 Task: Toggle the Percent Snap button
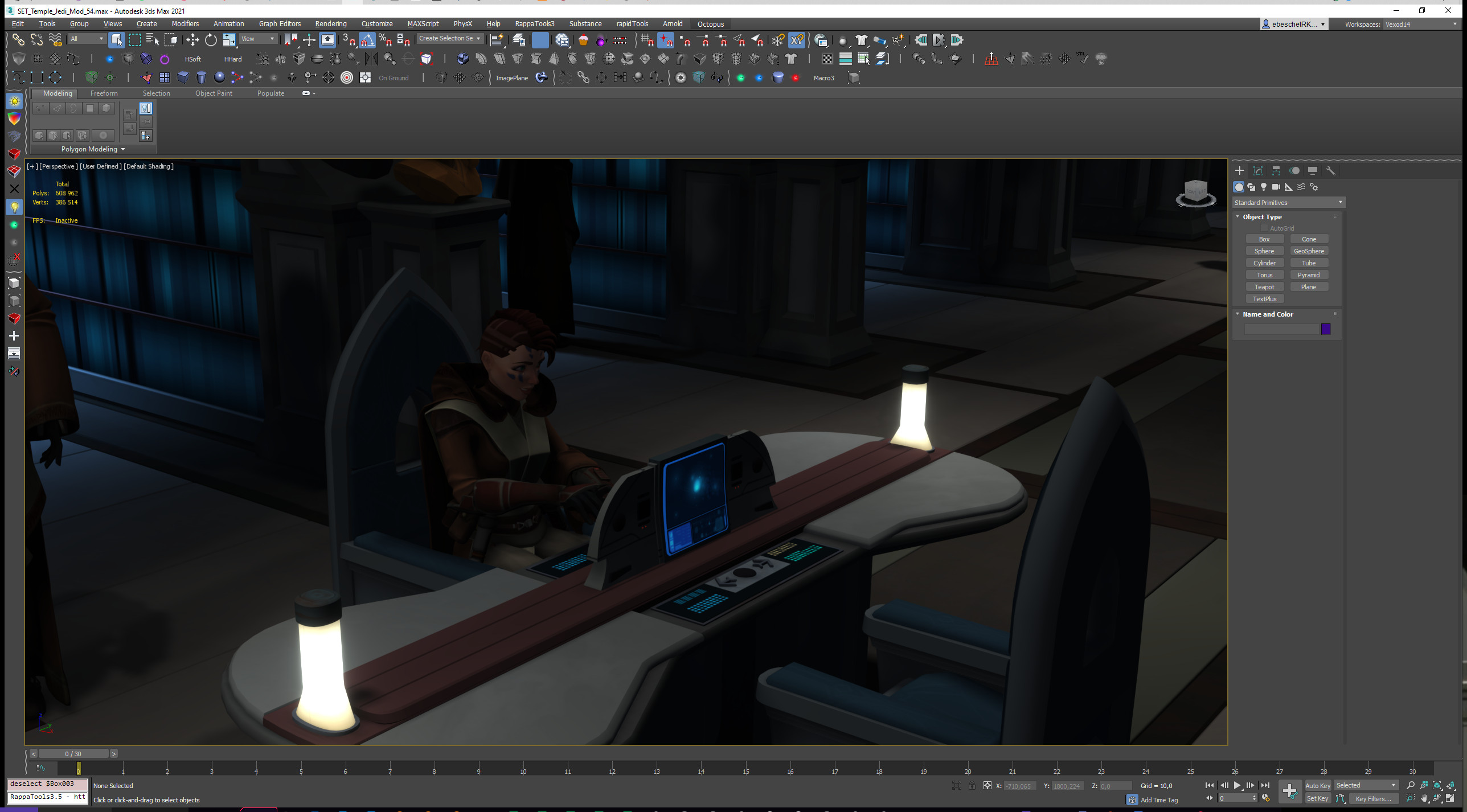386,40
